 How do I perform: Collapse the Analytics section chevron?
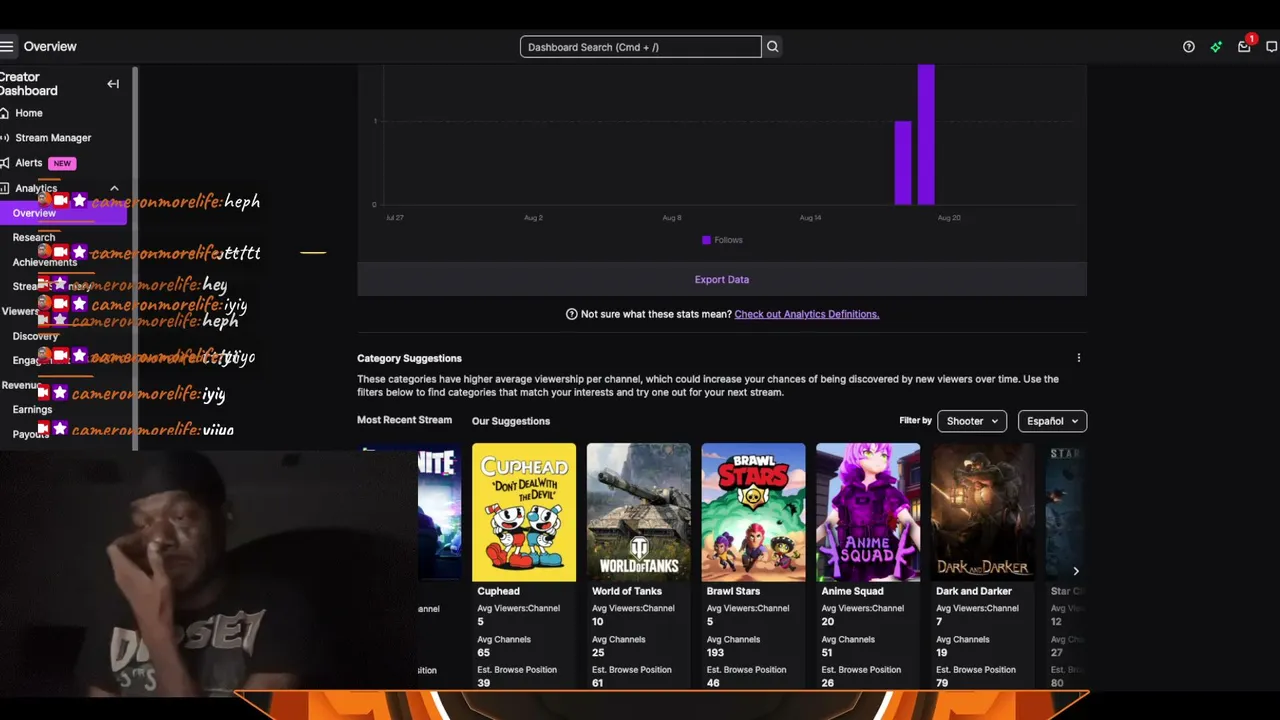coord(114,188)
